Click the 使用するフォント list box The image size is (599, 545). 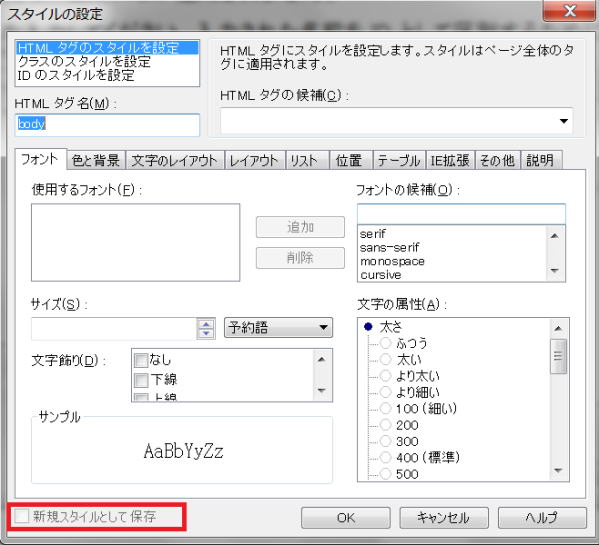pos(136,243)
